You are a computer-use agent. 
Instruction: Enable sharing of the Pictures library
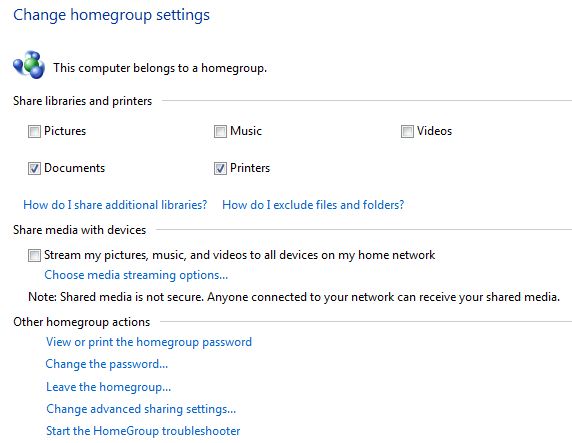point(34,131)
